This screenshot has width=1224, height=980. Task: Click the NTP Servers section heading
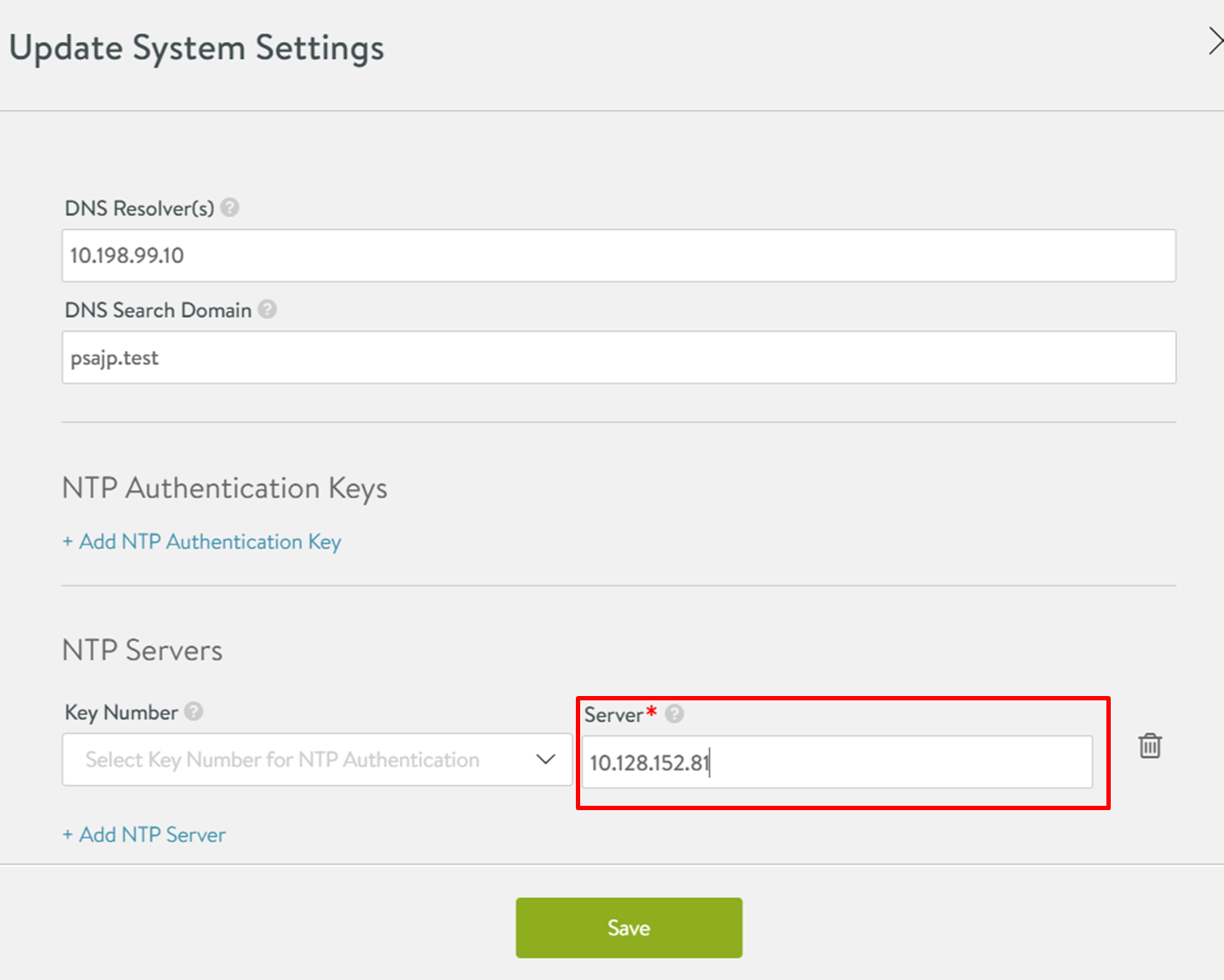coord(143,651)
